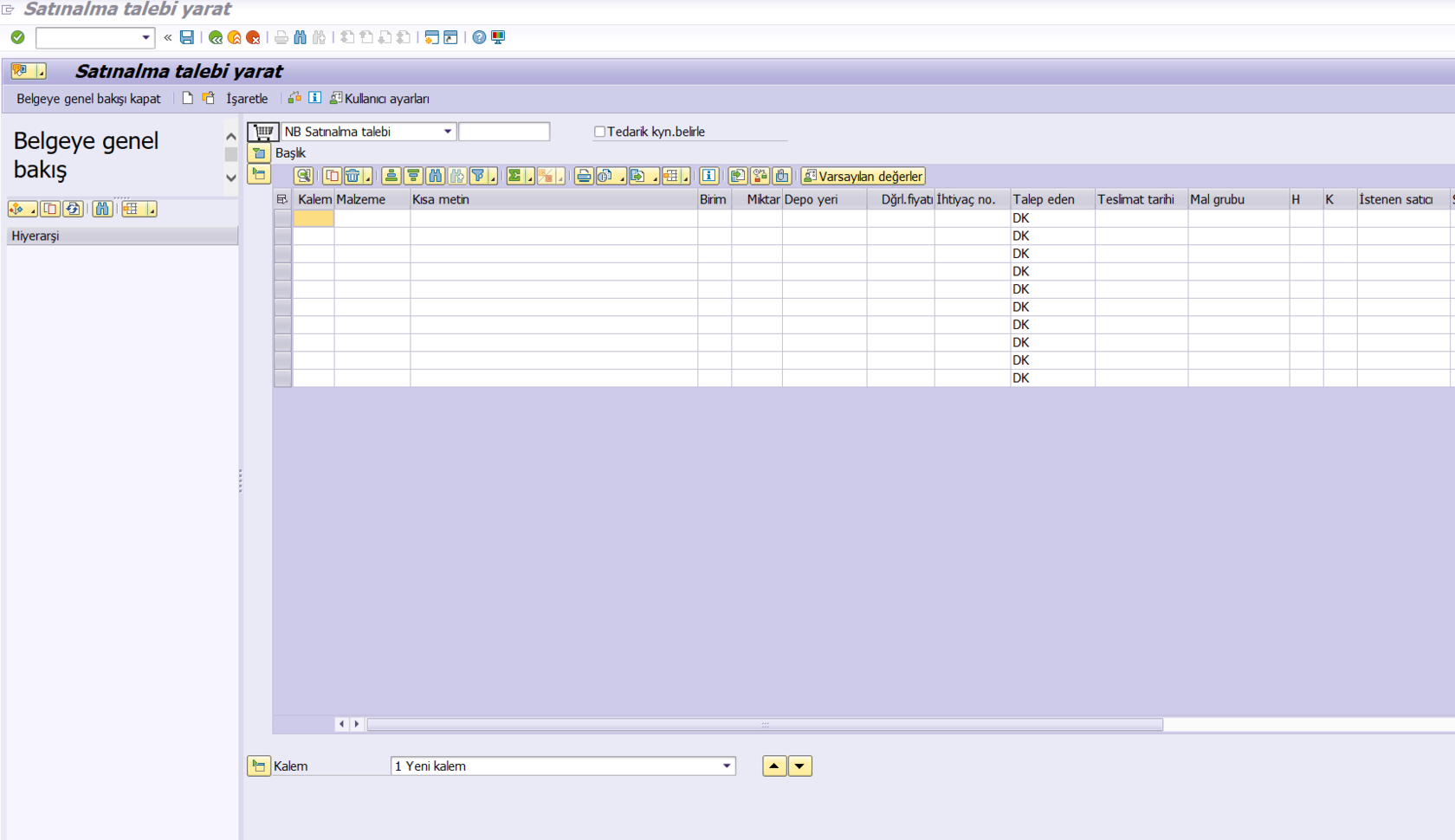Viewport: 1455px width, 840px height.
Task: Click the Find binoculars icon in grid toolbar
Action: 436,176
